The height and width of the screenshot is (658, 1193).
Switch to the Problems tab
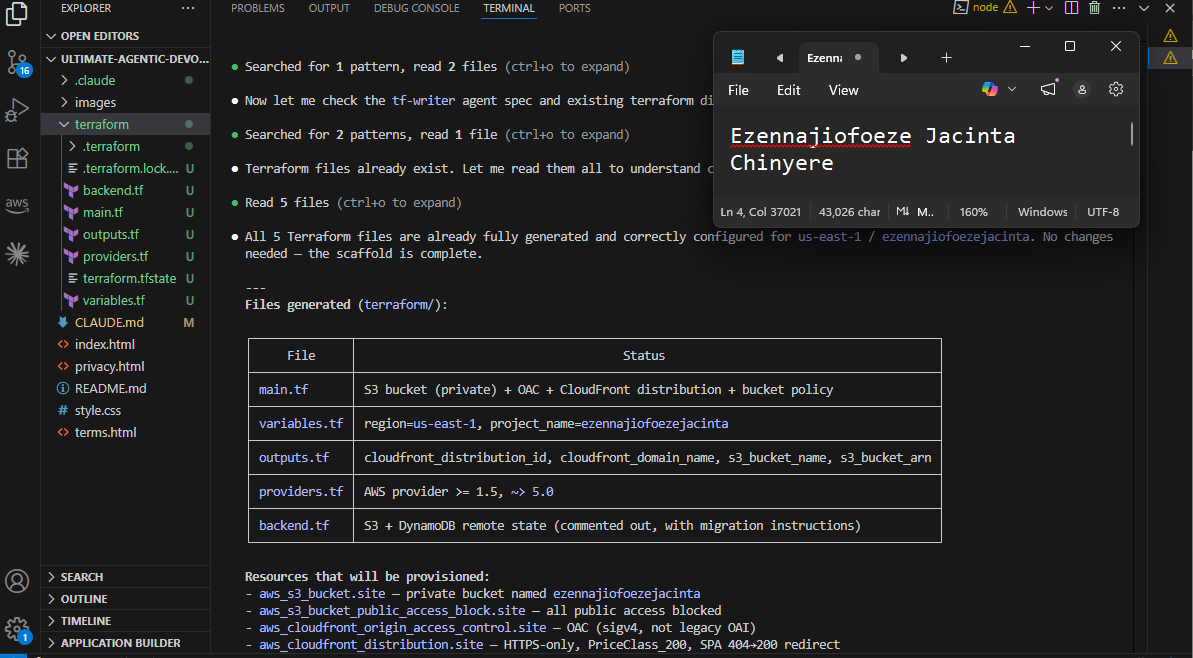pos(258,8)
